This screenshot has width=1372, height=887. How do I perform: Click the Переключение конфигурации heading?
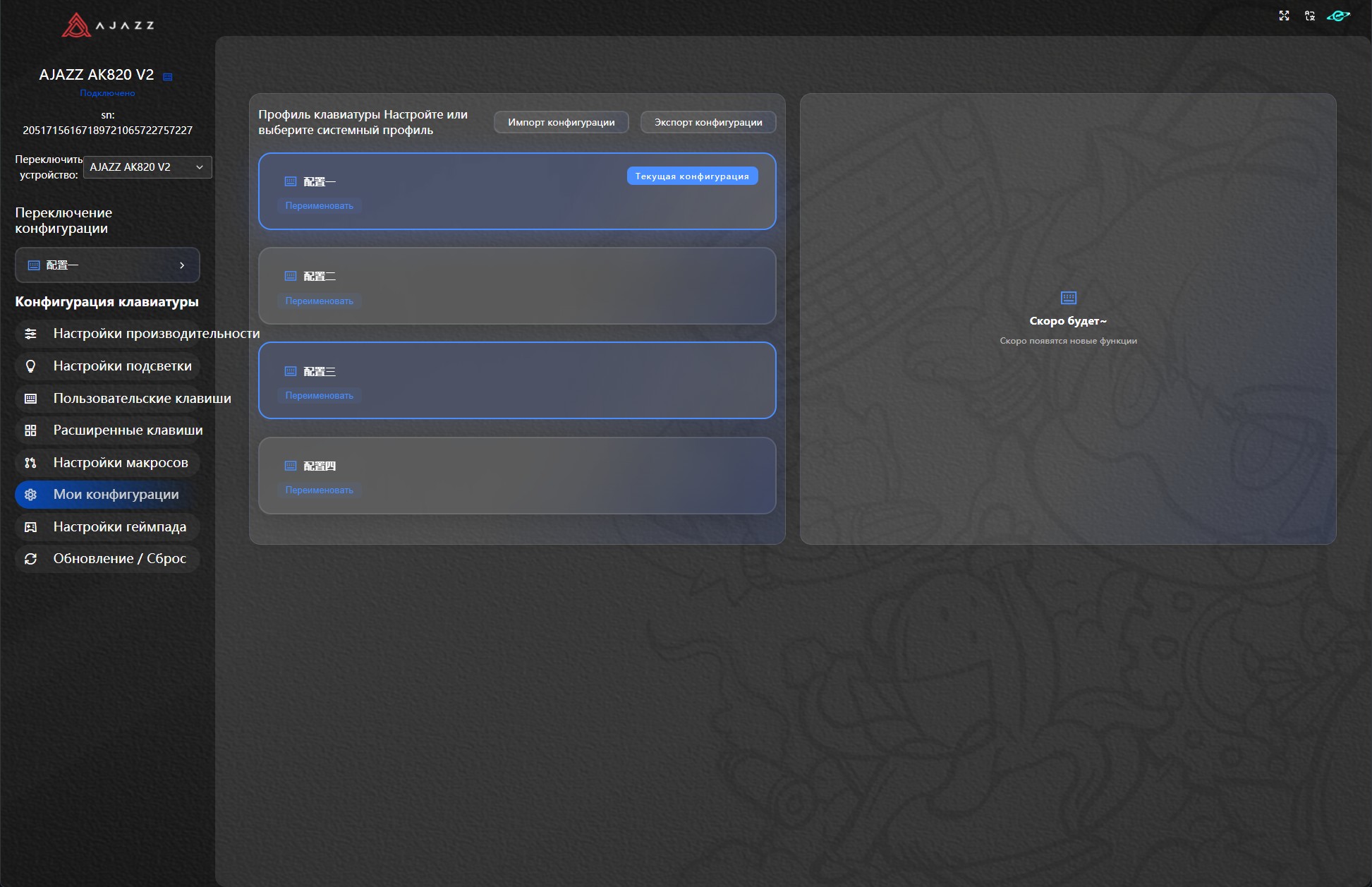point(63,220)
